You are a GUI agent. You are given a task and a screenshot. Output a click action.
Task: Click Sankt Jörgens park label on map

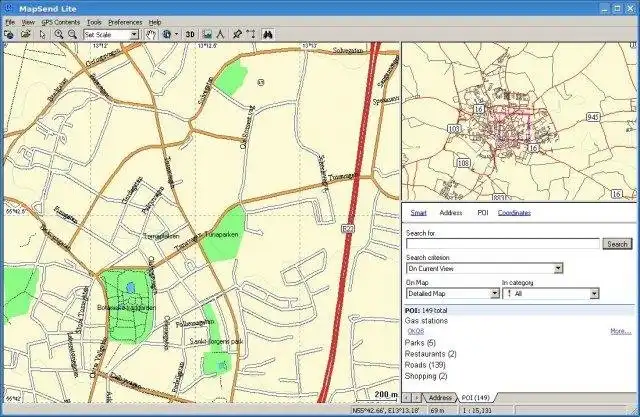tap(216, 341)
